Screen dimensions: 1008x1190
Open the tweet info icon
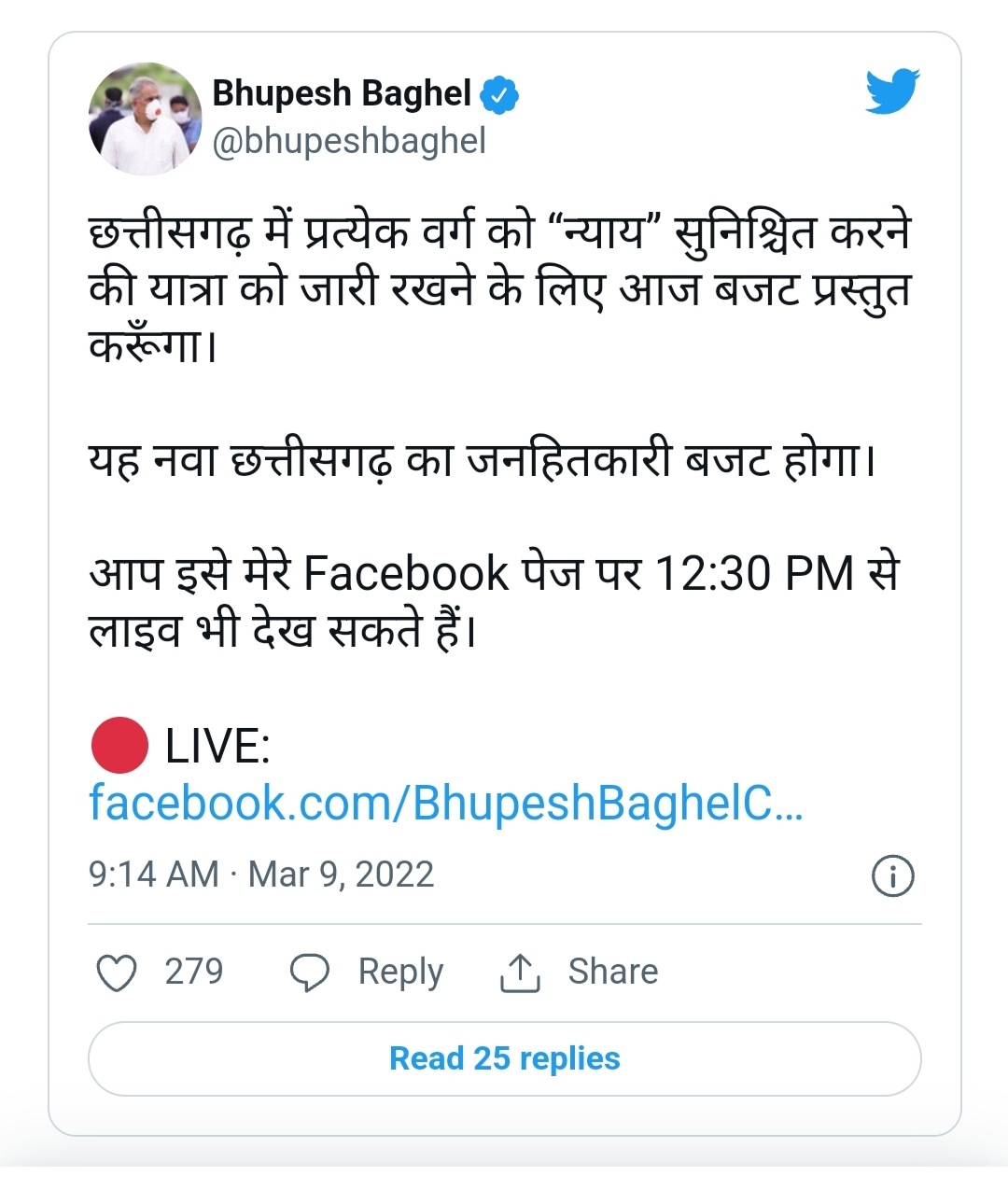[x=892, y=875]
